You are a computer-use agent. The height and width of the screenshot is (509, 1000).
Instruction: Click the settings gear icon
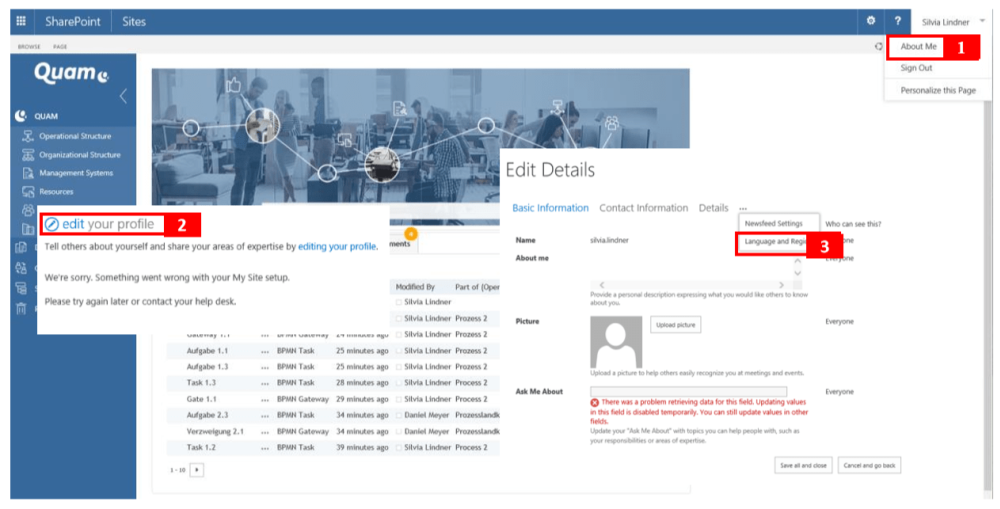point(871,21)
